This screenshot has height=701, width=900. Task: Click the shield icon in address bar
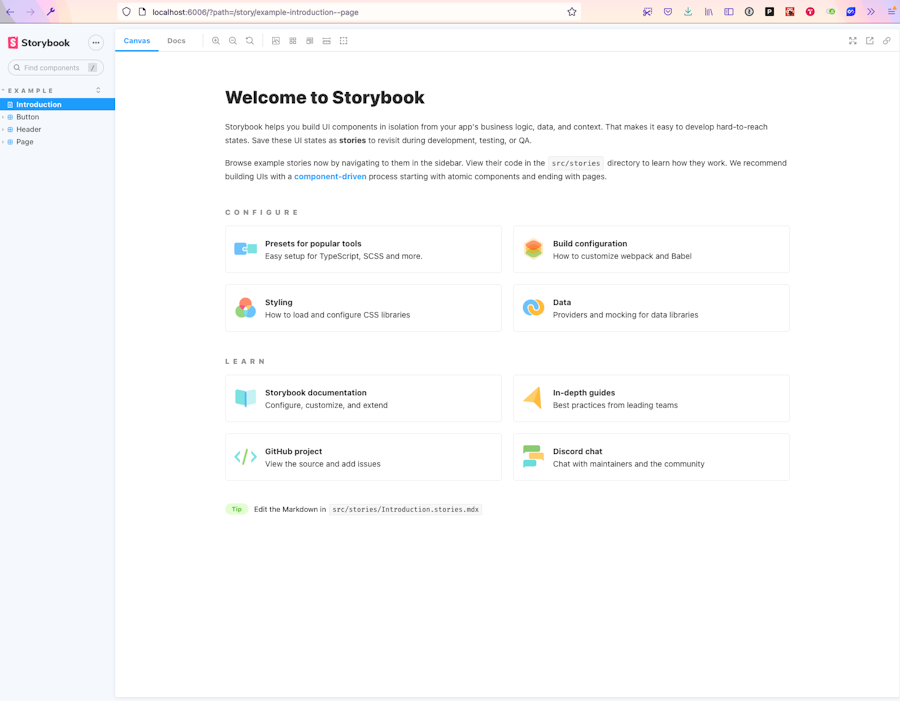[126, 11]
